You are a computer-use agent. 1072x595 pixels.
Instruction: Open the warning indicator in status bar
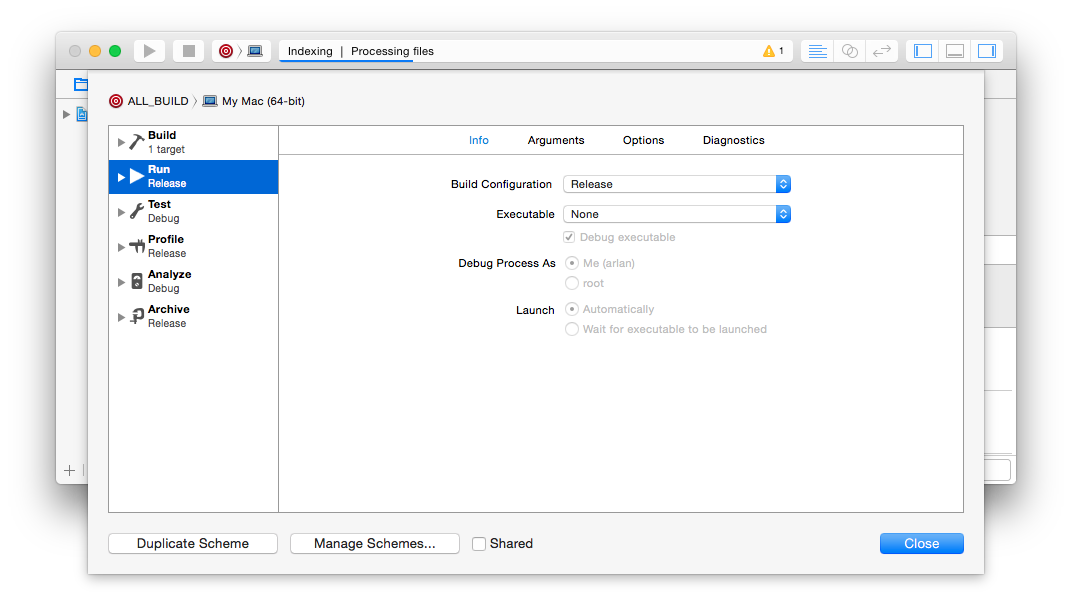(x=773, y=51)
